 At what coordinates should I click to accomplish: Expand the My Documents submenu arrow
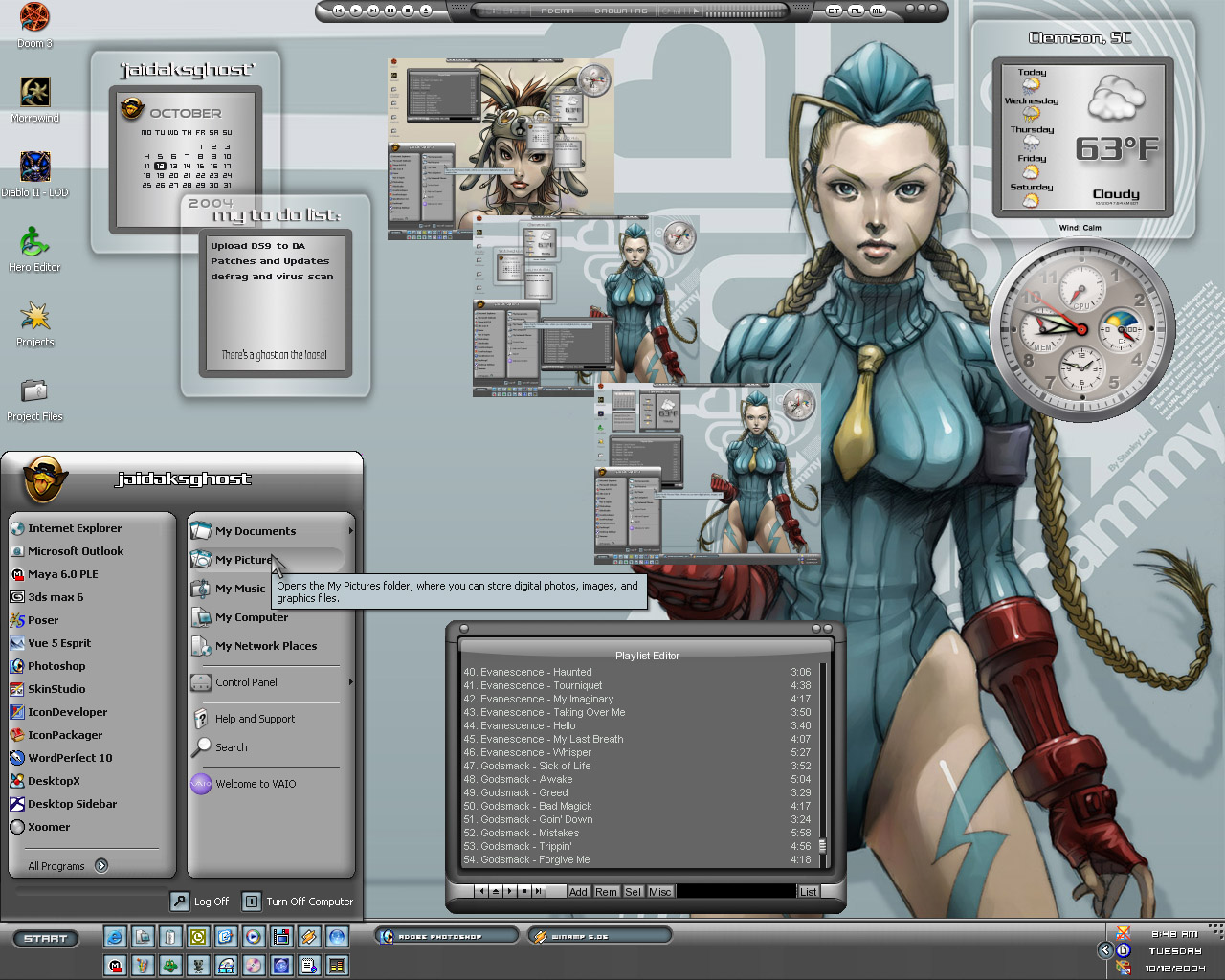[x=351, y=531]
